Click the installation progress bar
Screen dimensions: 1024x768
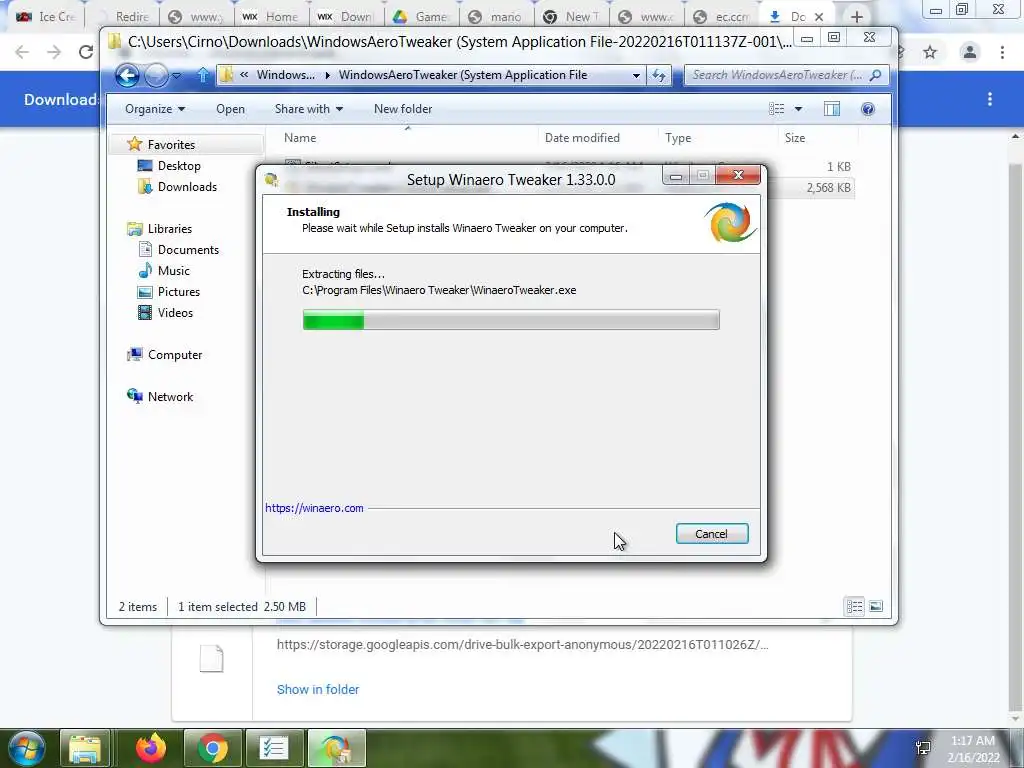coord(511,320)
